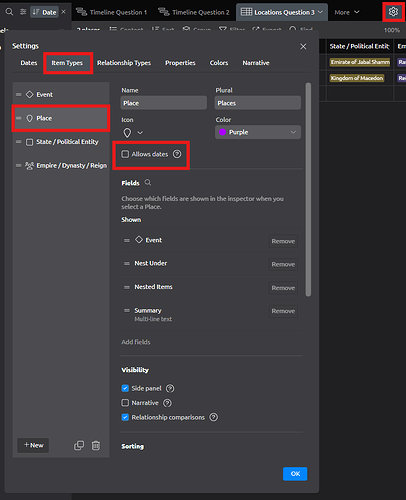
Task: Switch to the Relationship Types tab
Action: [x=124, y=63]
